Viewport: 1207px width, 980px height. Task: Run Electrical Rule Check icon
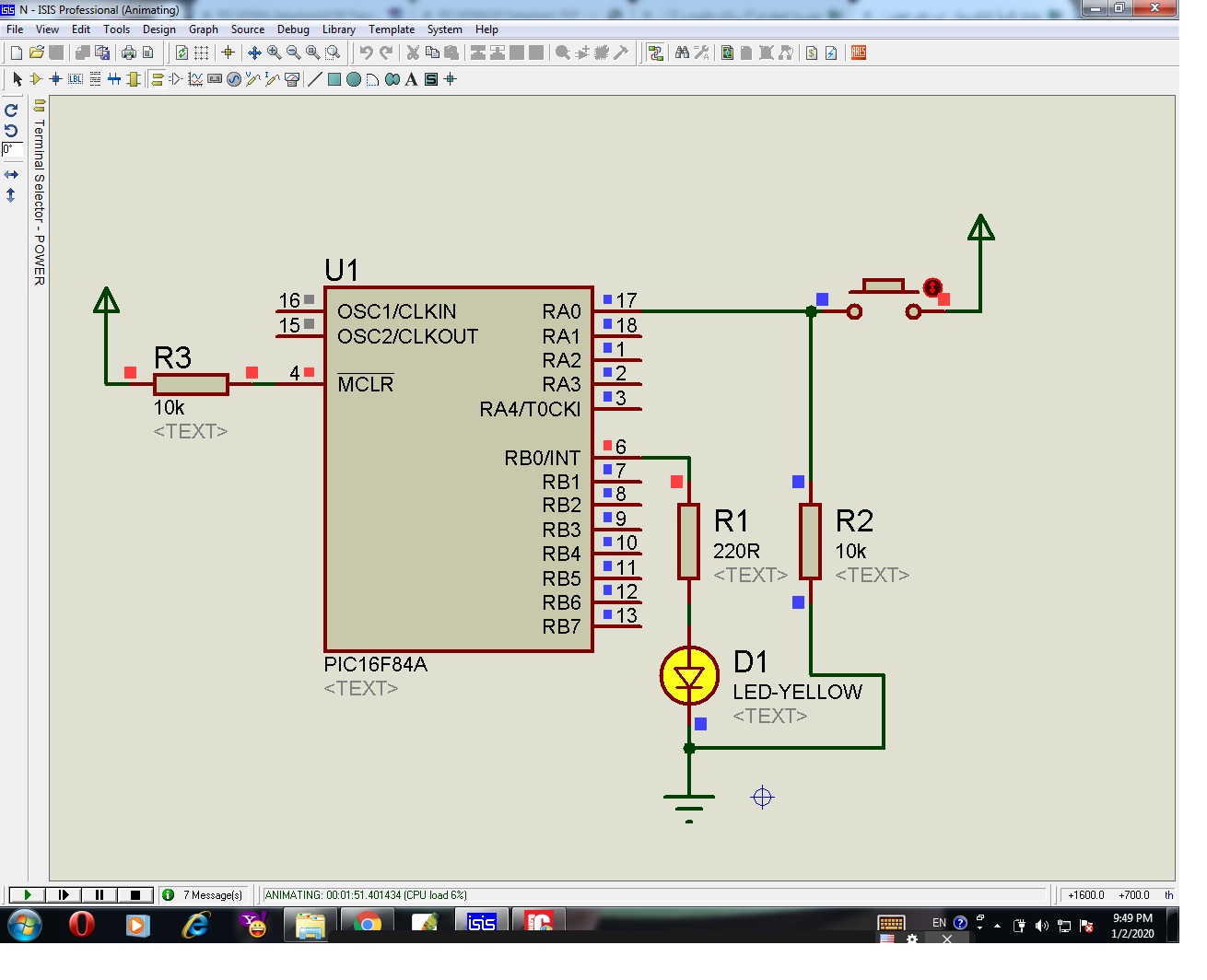point(830,52)
